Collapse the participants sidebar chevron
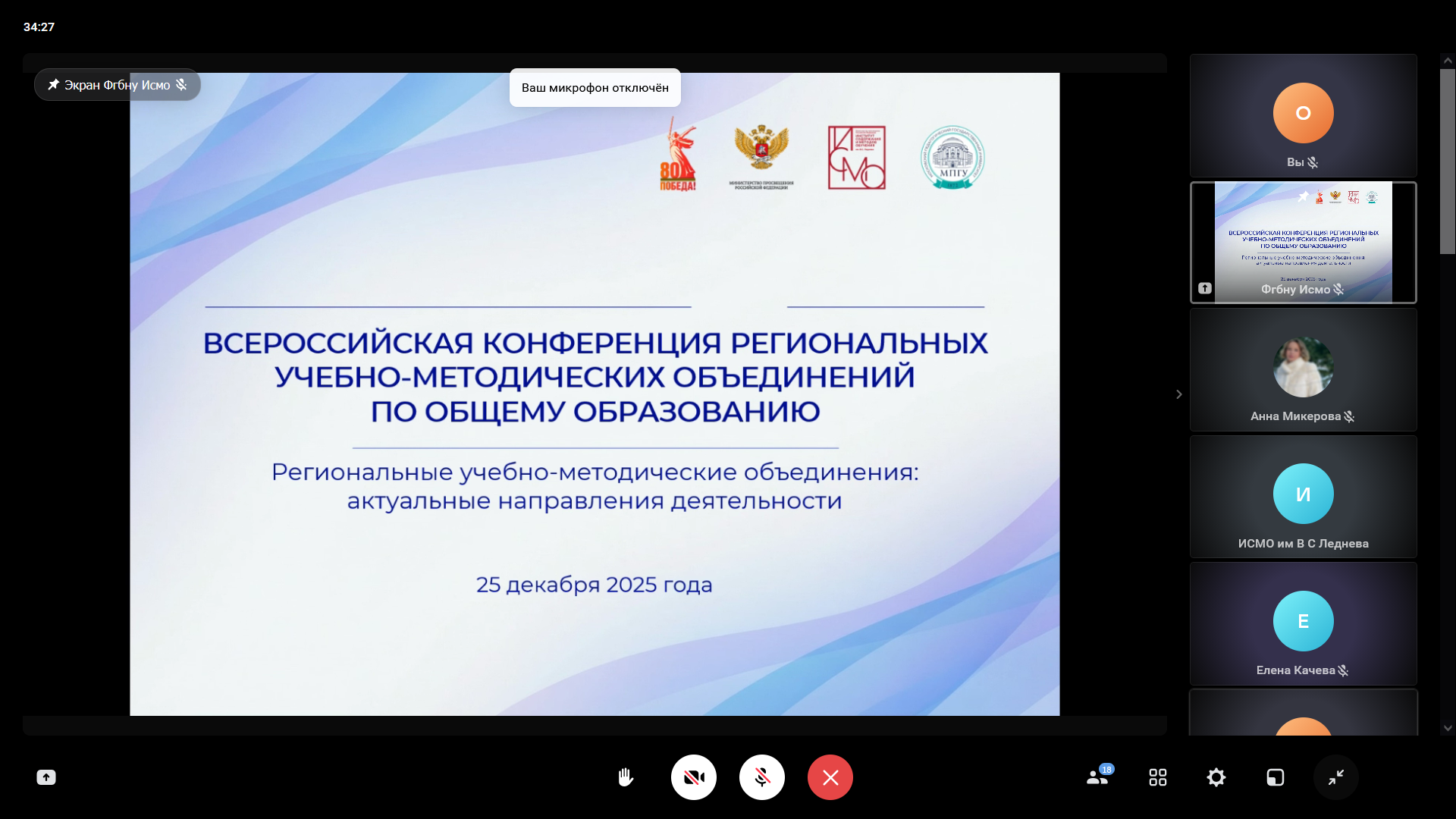The image size is (1456, 819). tap(1178, 394)
